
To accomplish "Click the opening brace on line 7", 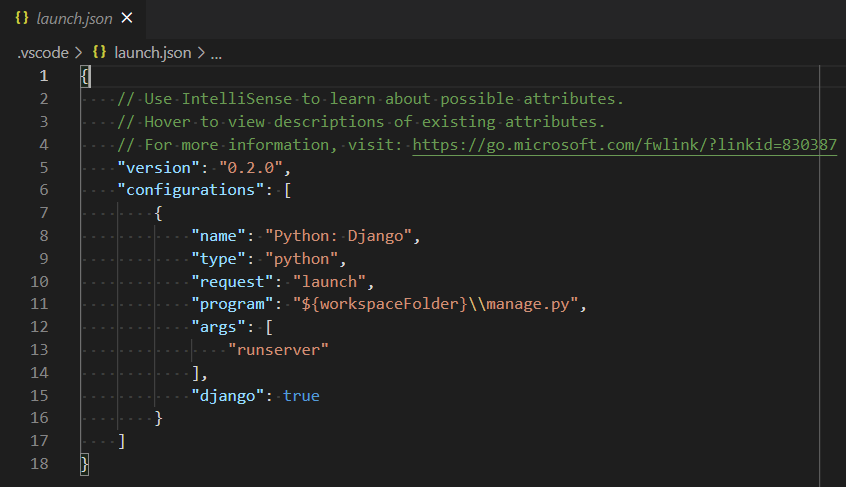I will click(158, 214).
